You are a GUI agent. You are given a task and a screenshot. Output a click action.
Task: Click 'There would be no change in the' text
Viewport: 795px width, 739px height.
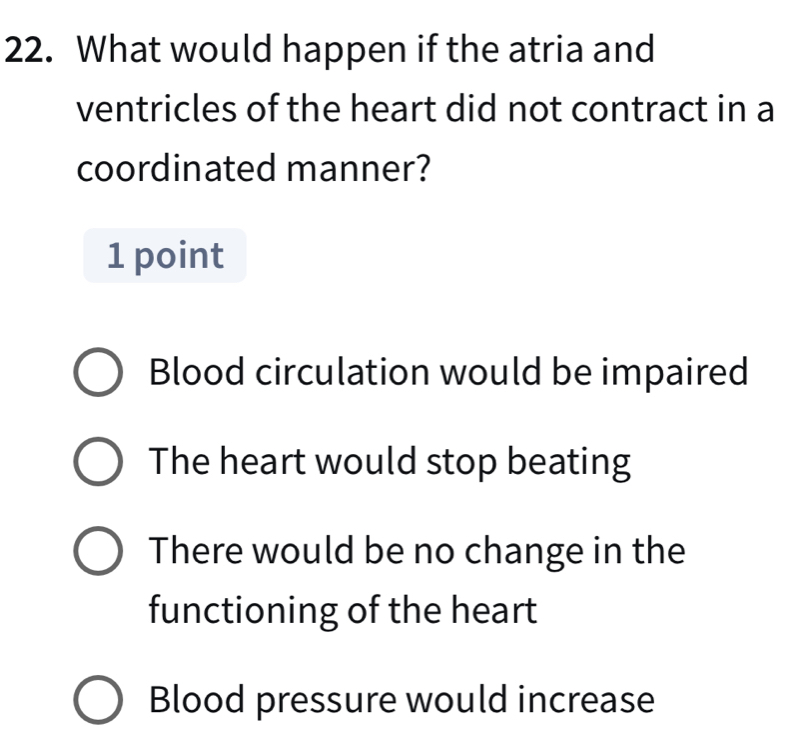tap(417, 551)
